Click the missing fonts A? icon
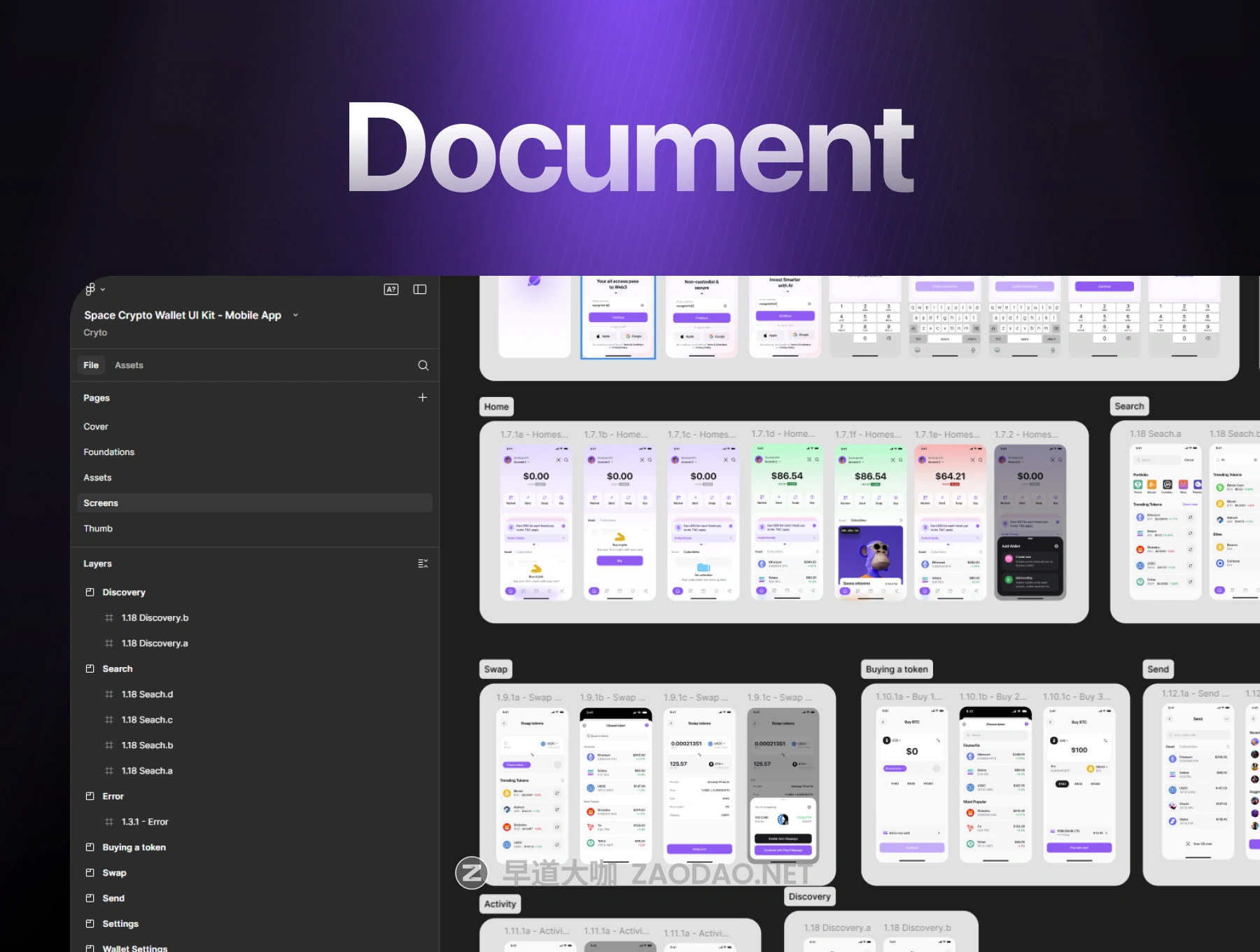This screenshot has height=952, width=1260. (x=391, y=289)
